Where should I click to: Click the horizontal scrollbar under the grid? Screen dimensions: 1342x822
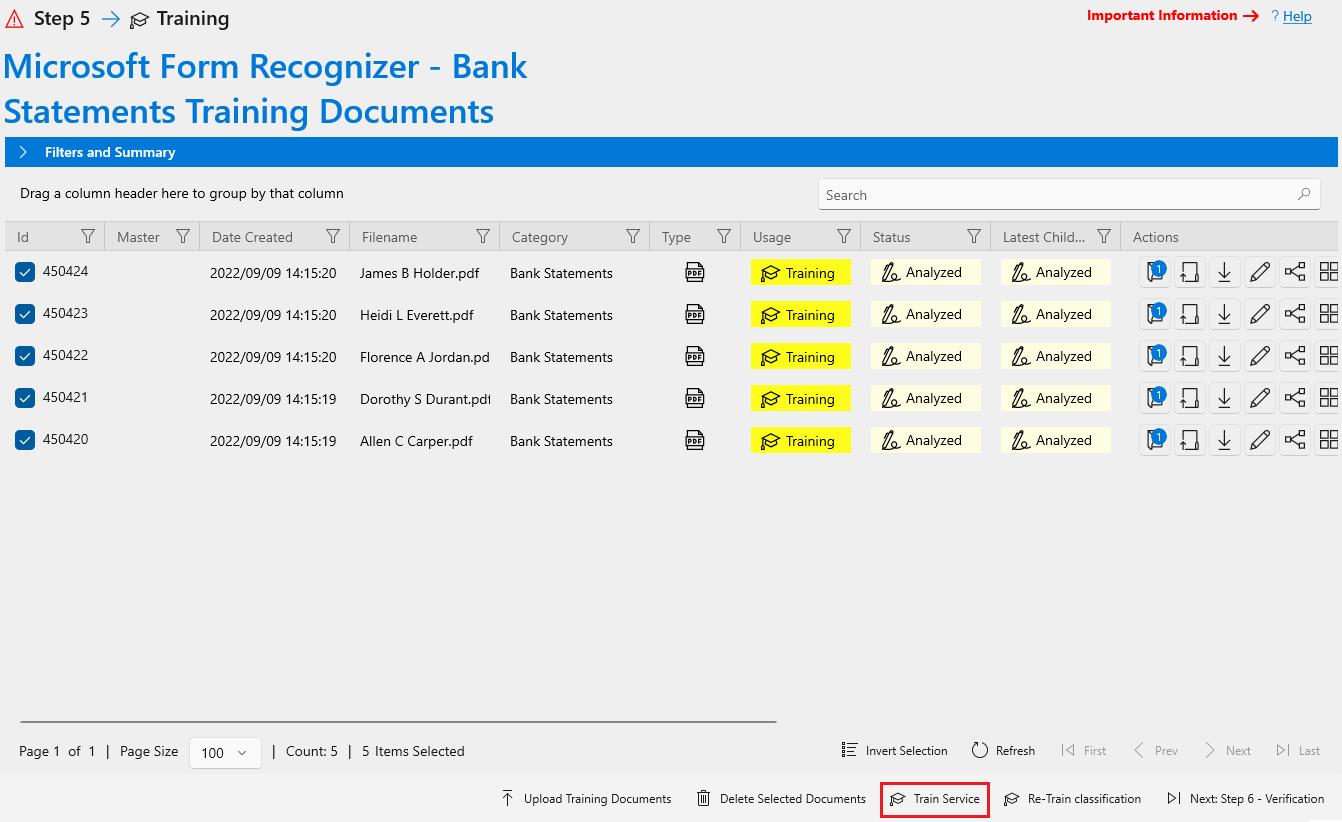pyautogui.click(x=398, y=721)
